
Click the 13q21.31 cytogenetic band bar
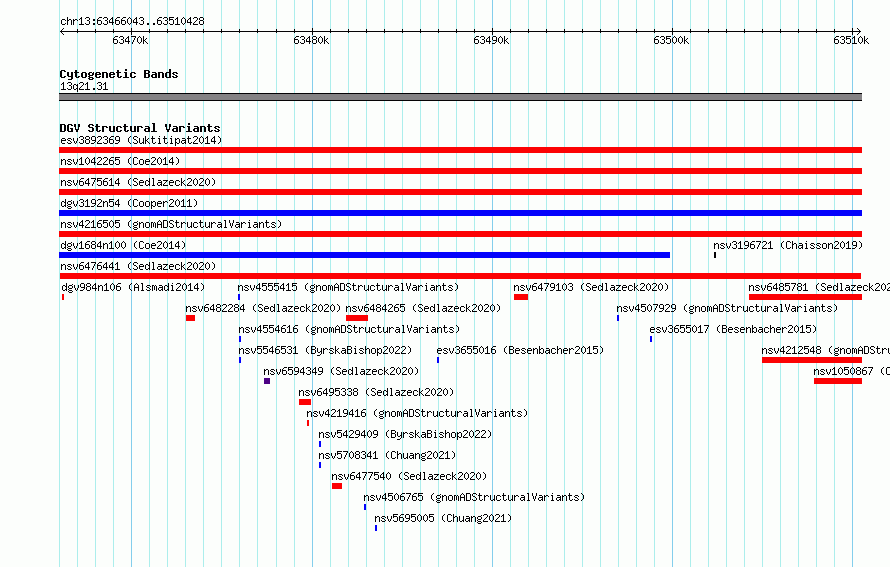[x=460, y=97]
